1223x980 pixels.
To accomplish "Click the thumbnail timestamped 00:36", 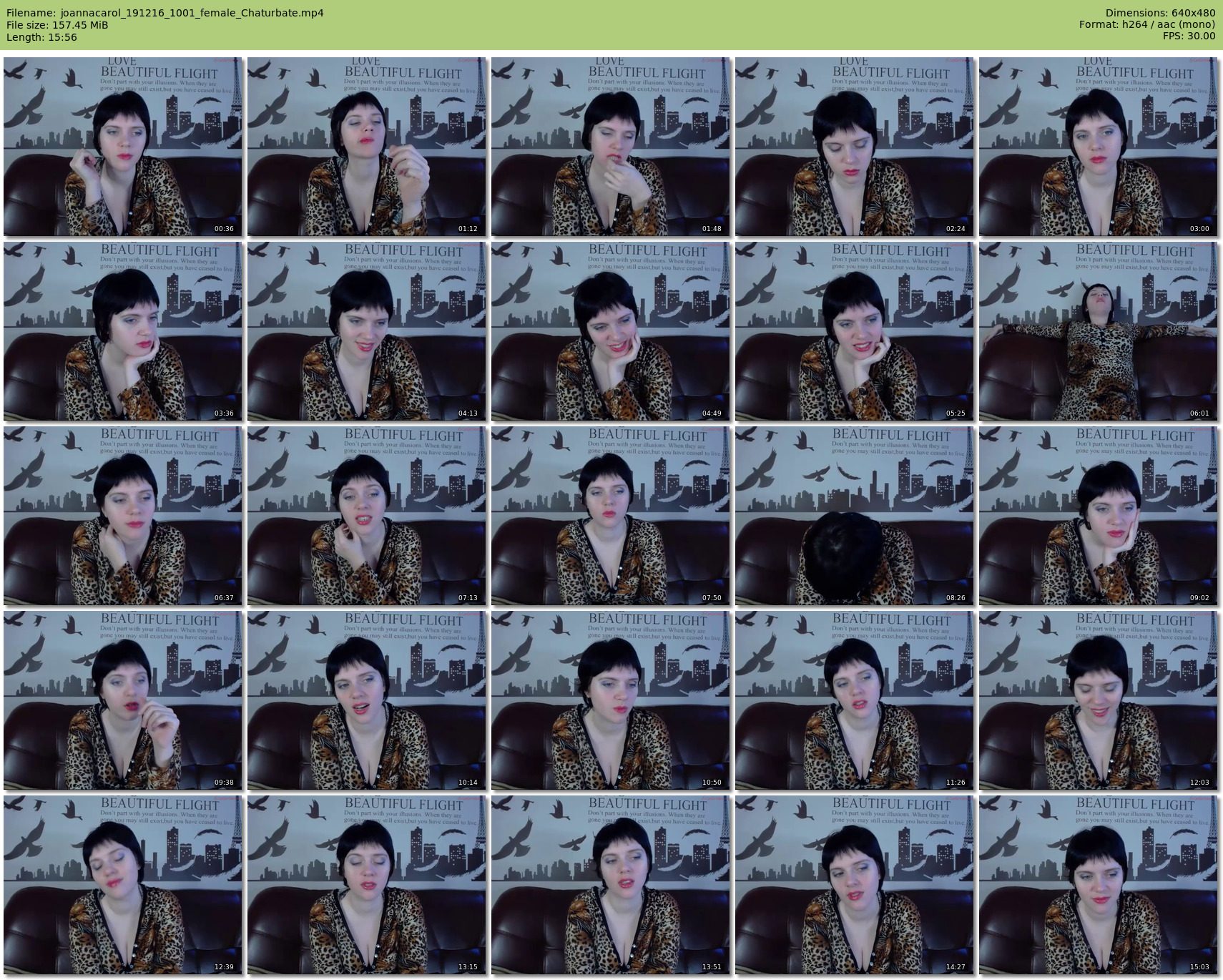I will click(122, 147).
